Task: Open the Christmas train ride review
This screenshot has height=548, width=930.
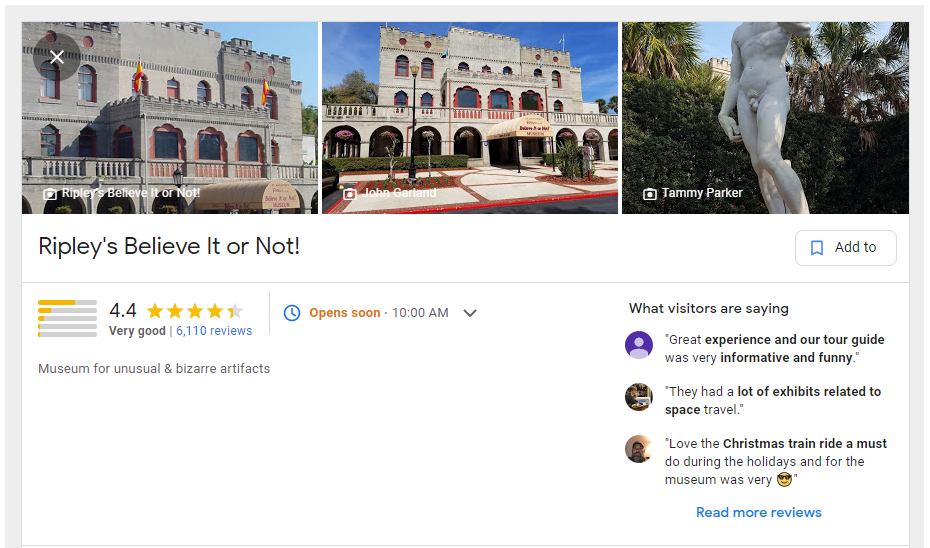Action: tap(776, 461)
